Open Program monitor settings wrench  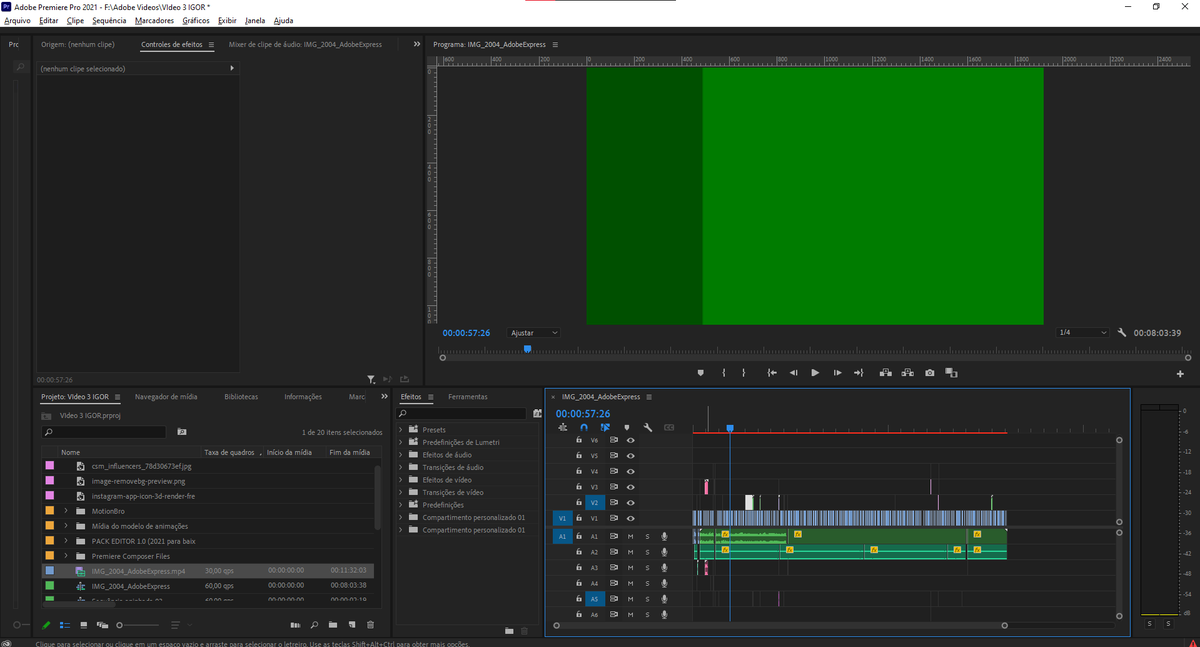(x=1122, y=332)
